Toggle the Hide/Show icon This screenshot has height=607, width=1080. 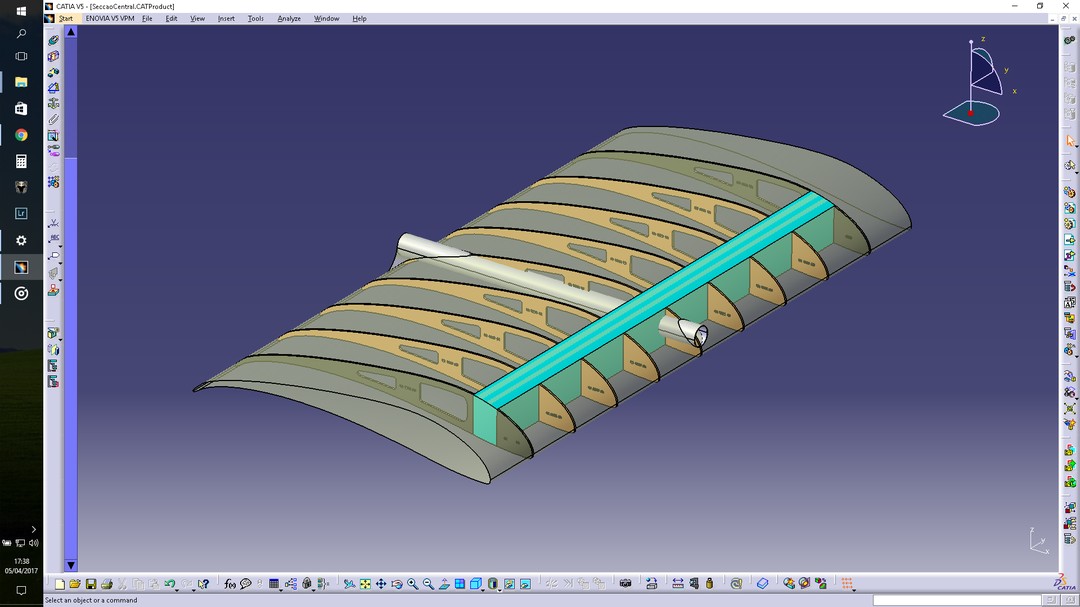(509, 584)
